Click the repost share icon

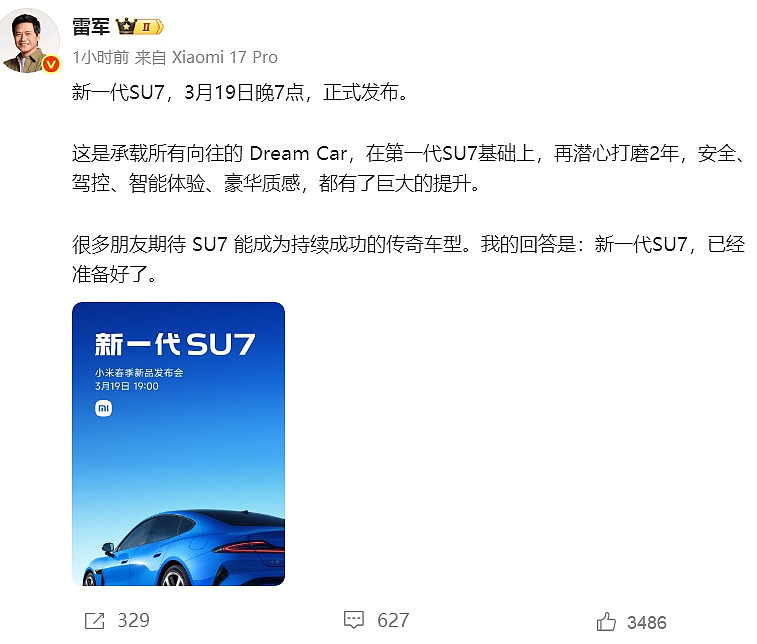point(95,620)
